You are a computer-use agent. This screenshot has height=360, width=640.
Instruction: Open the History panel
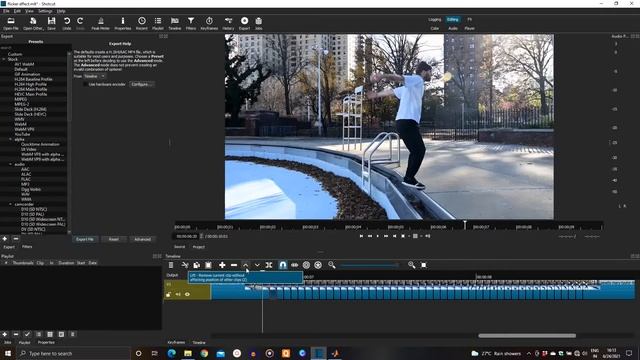(228, 23)
